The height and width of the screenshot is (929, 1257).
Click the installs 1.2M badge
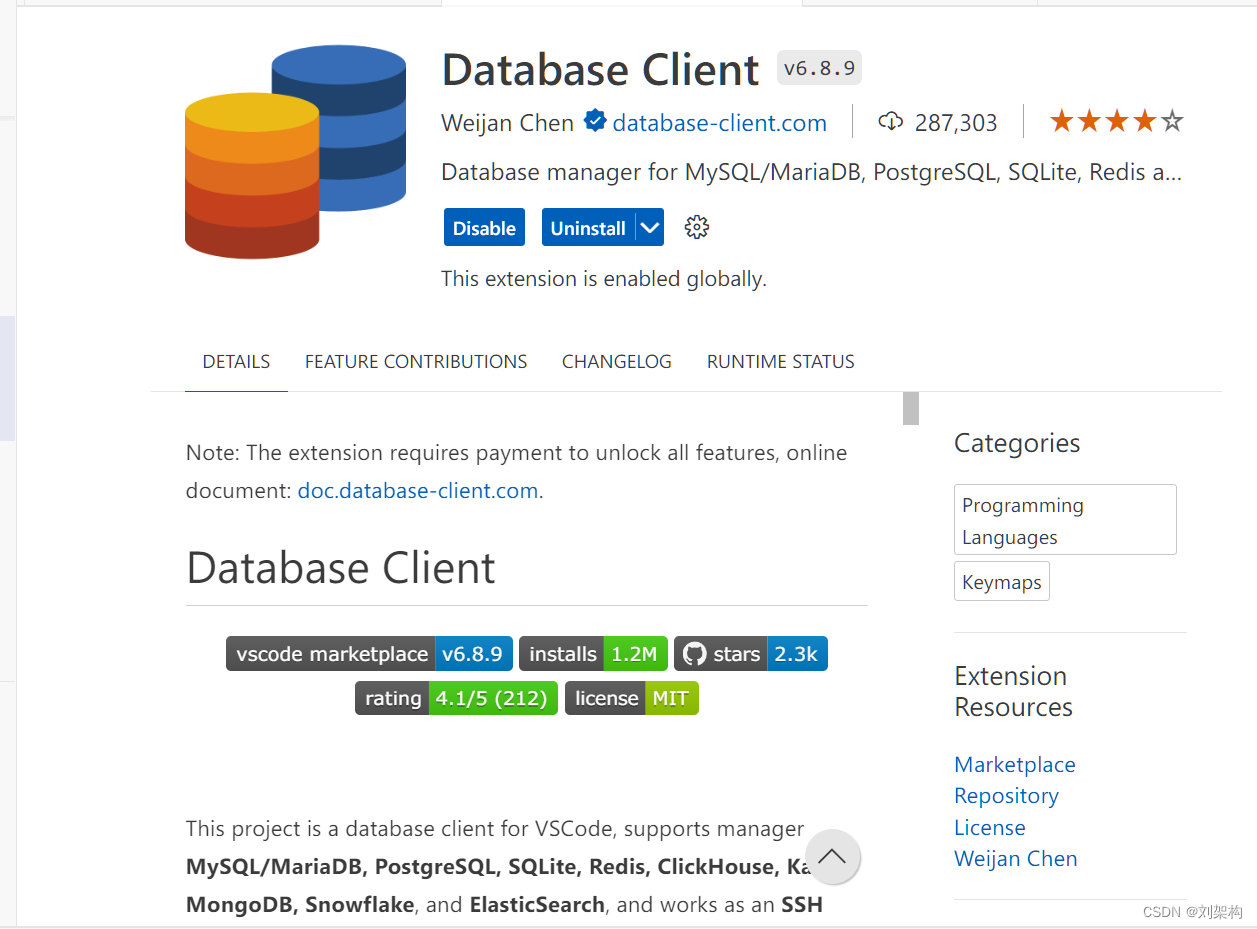(x=593, y=654)
